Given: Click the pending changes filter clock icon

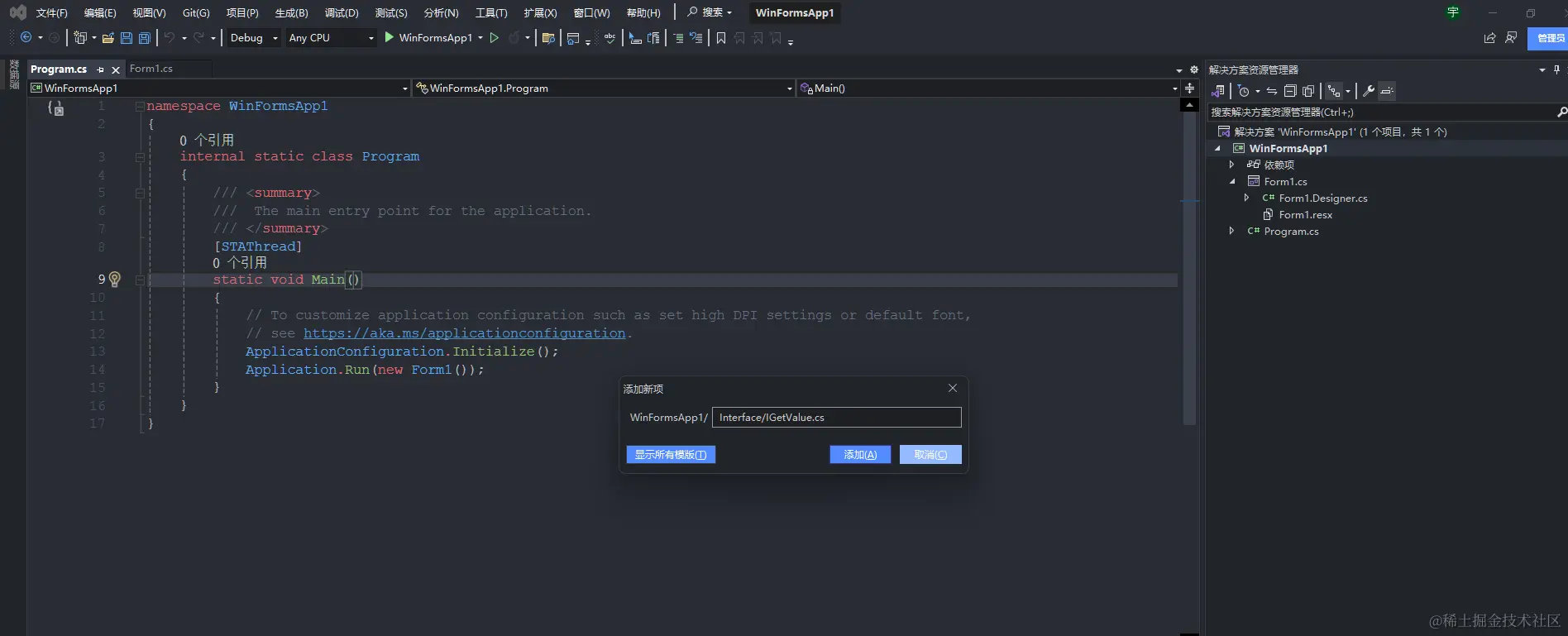Looking at the screenshot, I should pos(1244,91).
